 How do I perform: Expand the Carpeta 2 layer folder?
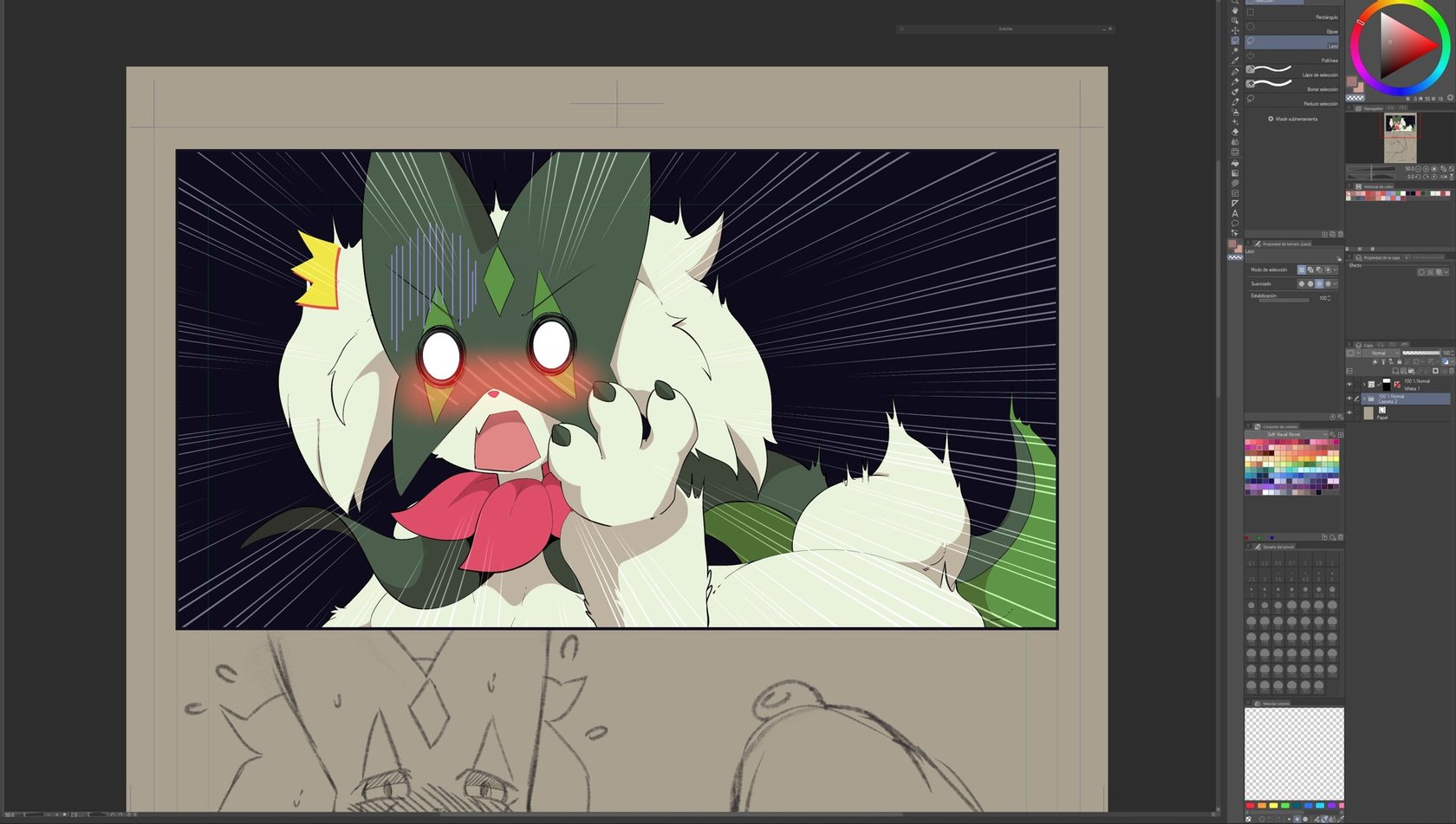click(x=1364, y=399)
